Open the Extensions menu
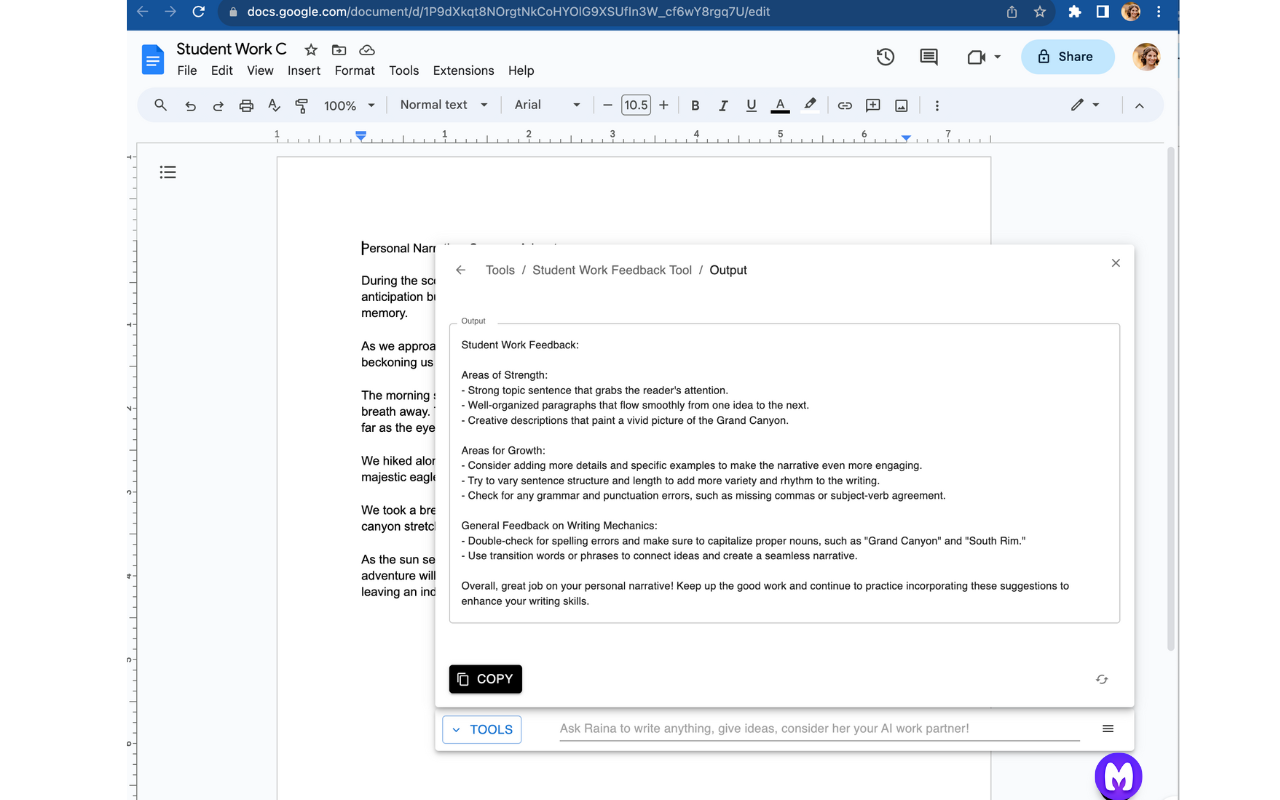 [463, 71]
